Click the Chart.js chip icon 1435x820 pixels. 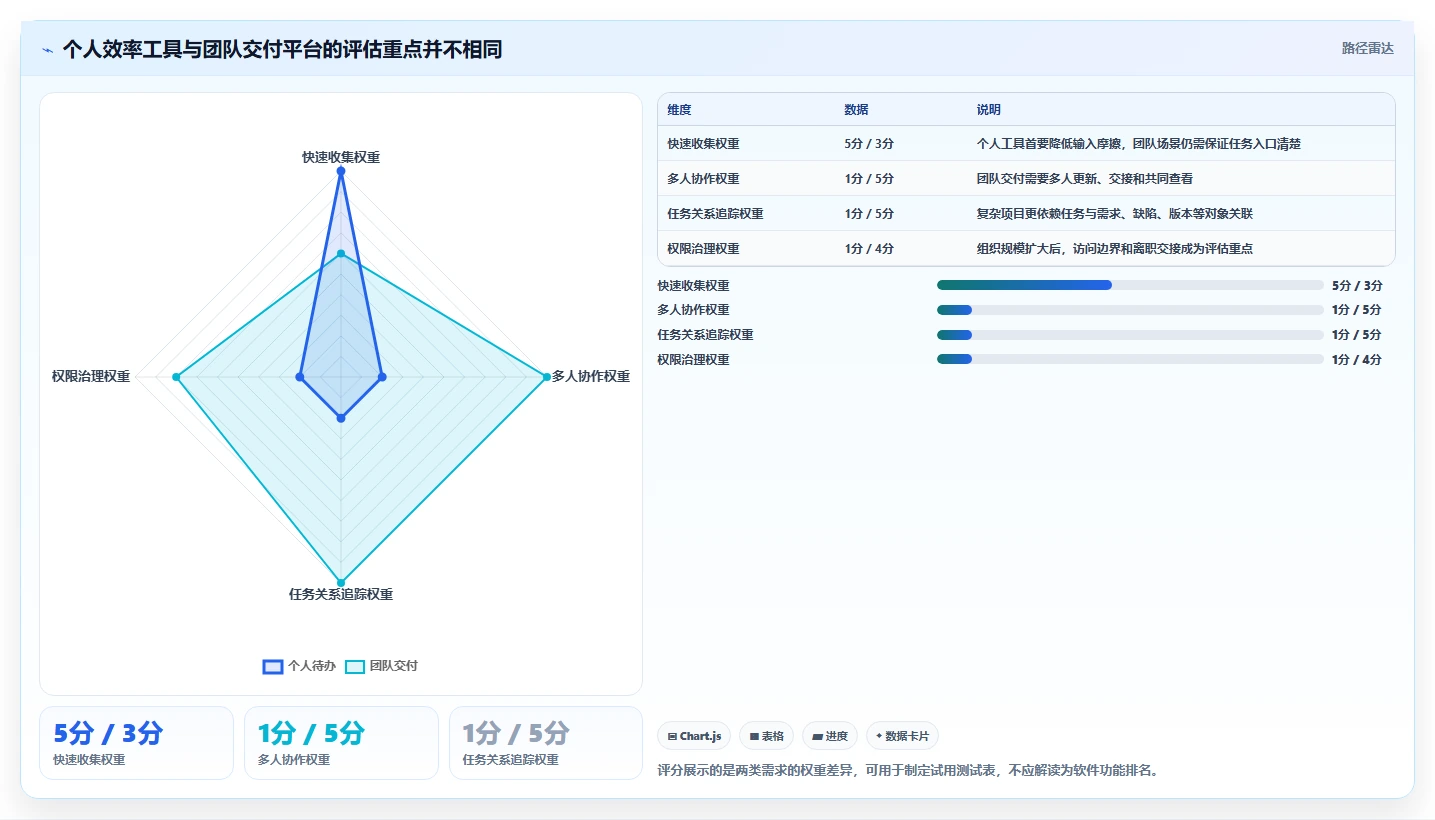click(672, 736)
